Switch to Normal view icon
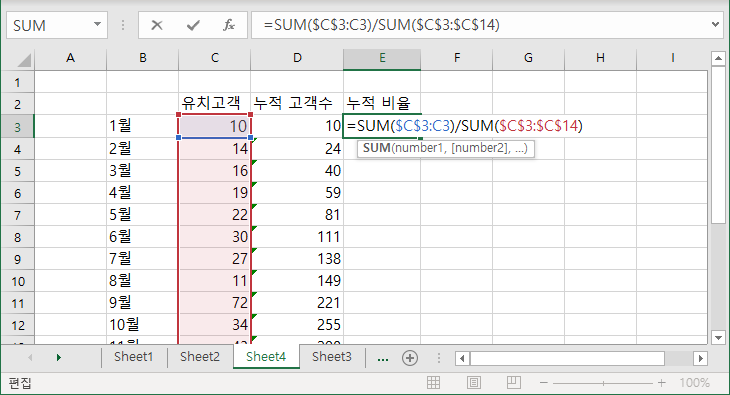The height and width of the screenshot is (395, 730). (x=433, y=383)
